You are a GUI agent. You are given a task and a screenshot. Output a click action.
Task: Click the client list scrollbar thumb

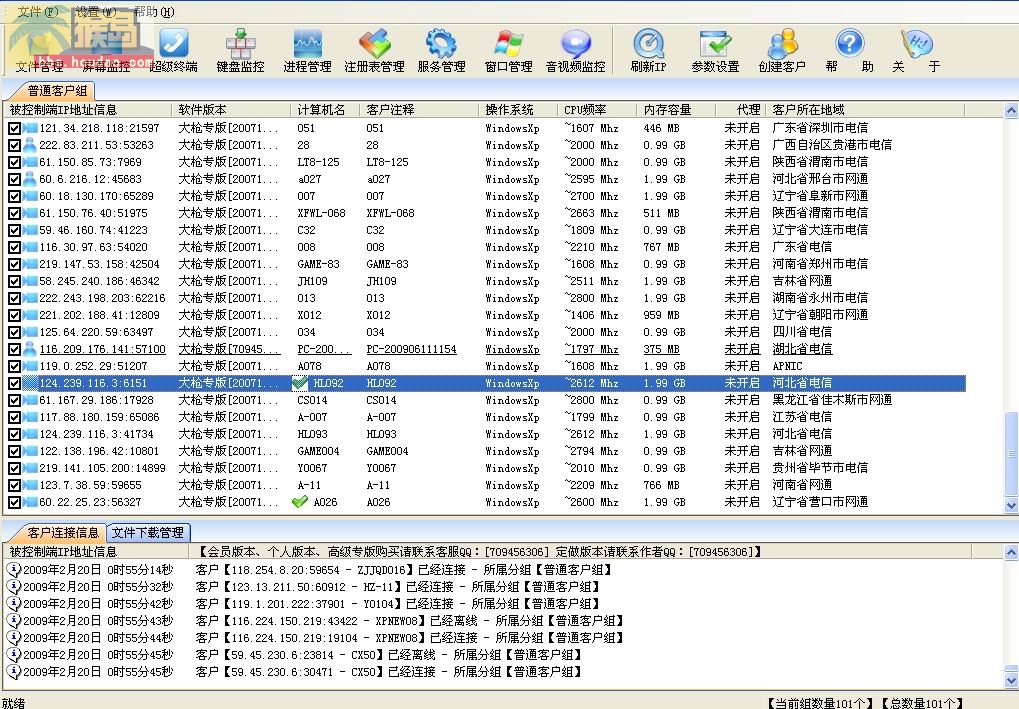coord(1011,454)
